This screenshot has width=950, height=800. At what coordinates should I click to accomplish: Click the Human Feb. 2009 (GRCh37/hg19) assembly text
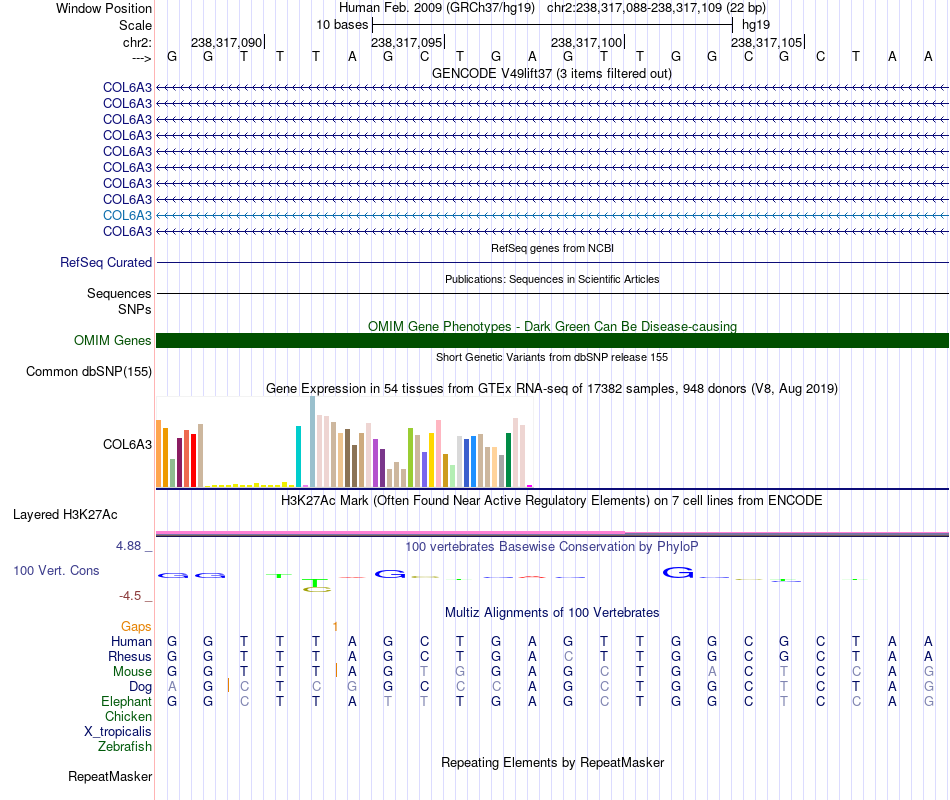tap(437, 8)
